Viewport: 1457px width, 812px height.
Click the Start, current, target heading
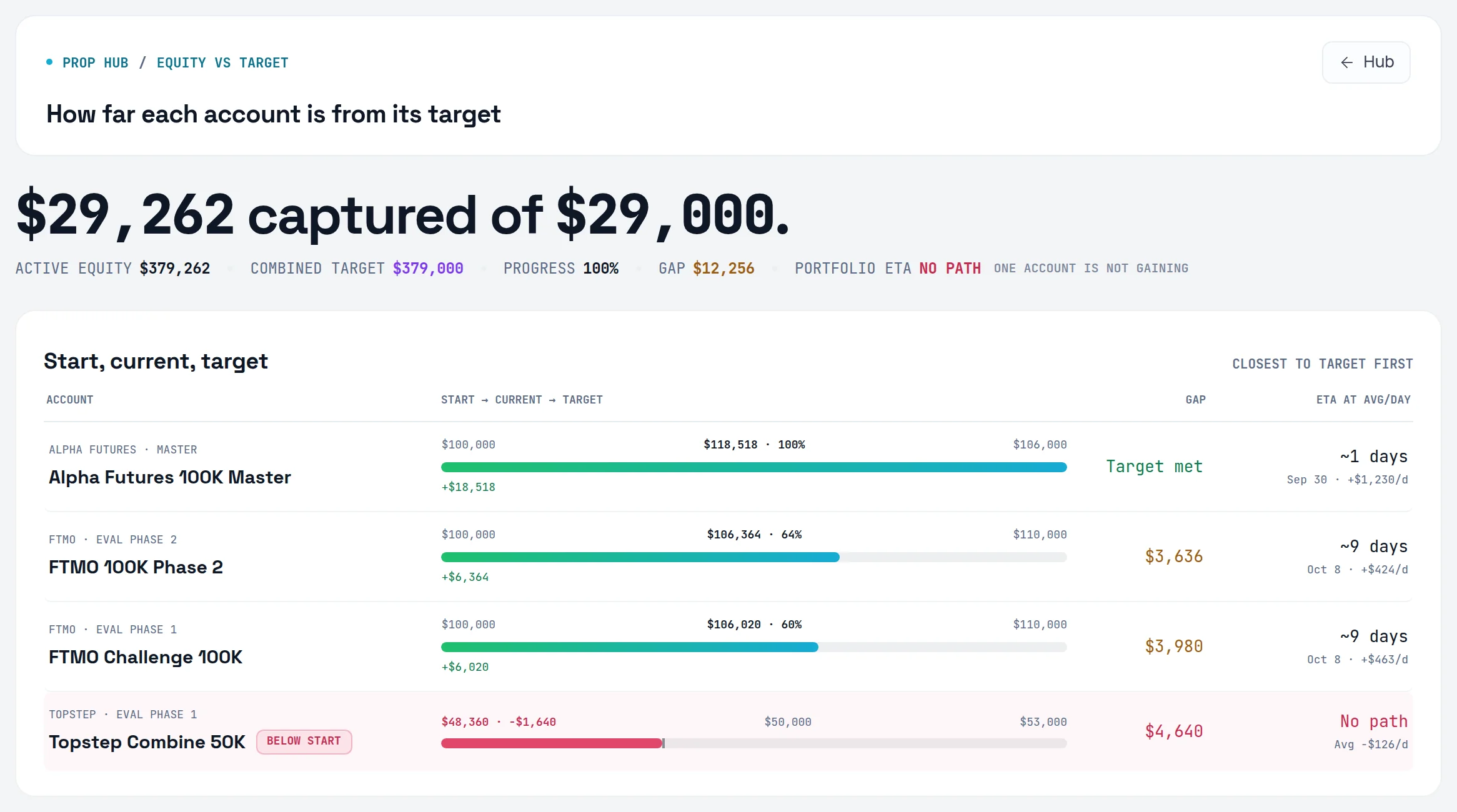point(156,362)
